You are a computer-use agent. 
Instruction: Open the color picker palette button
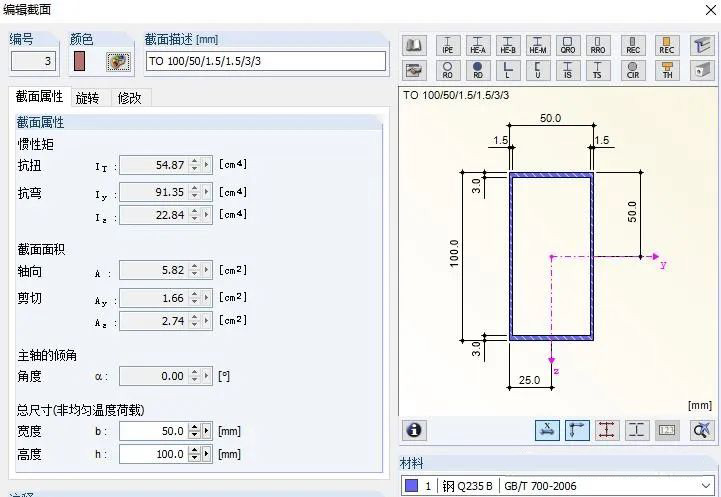pos(118,62)
